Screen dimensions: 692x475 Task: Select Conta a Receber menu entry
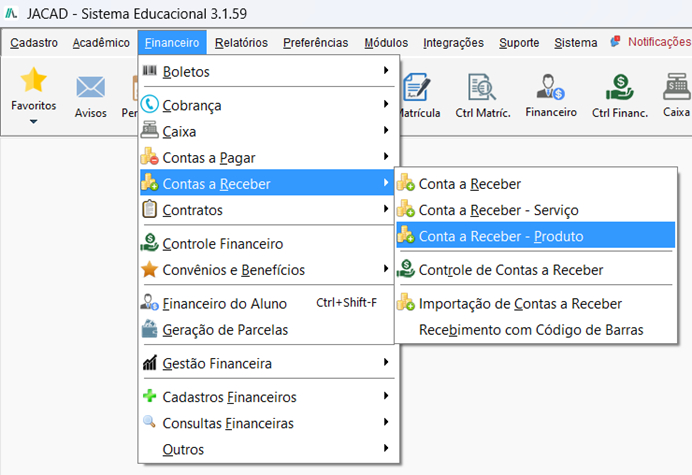click(536, 184)
